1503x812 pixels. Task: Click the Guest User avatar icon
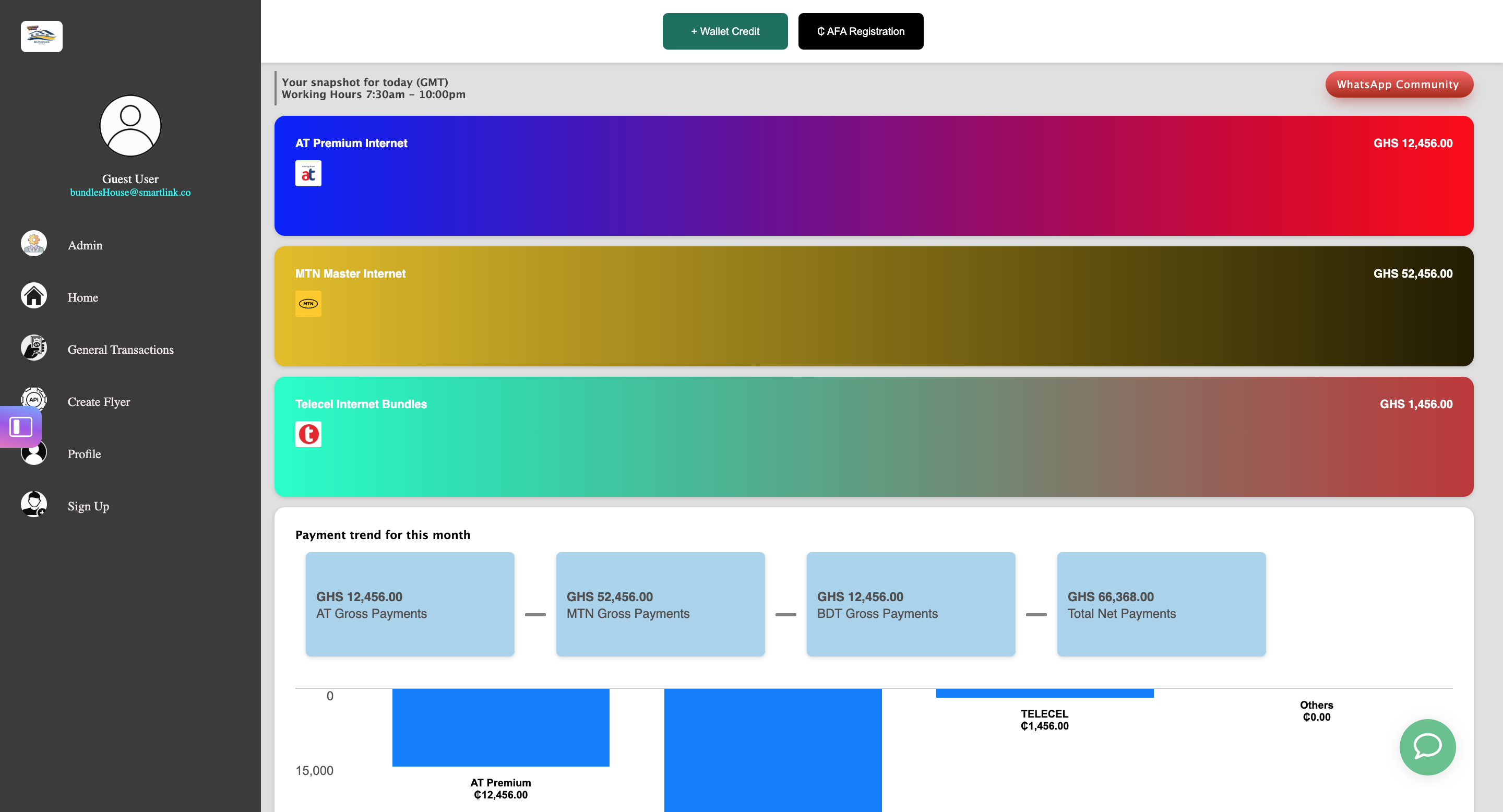(130, 126)
